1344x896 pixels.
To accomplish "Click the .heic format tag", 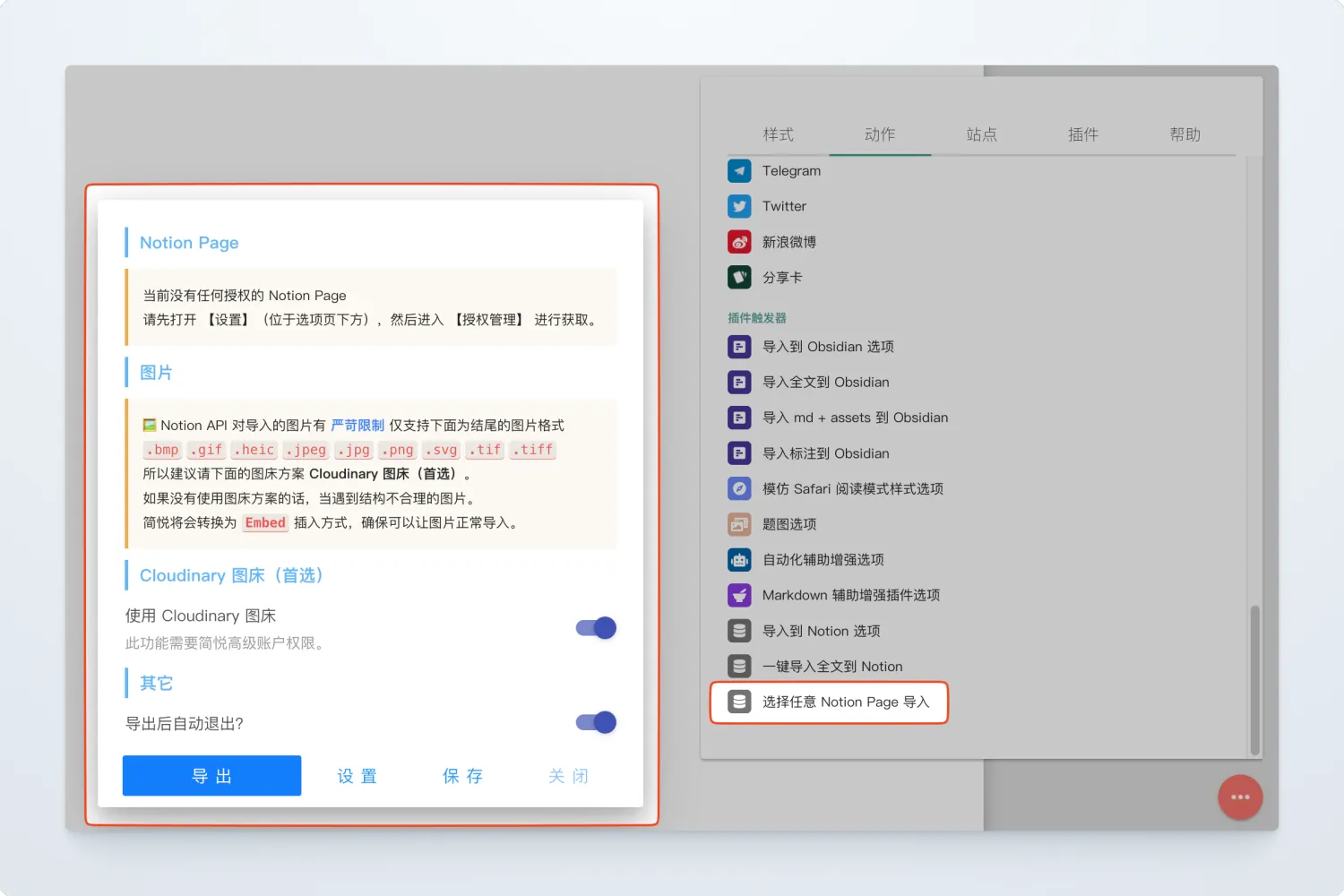I will point(254,450).
